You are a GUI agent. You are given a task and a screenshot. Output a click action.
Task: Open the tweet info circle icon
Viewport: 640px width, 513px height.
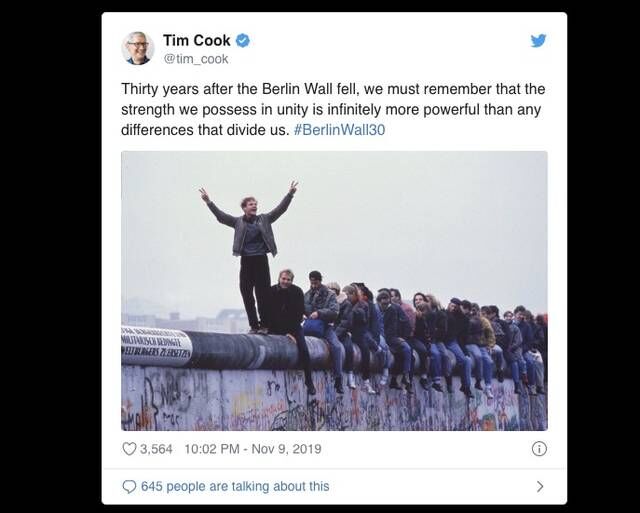(539, 449)
